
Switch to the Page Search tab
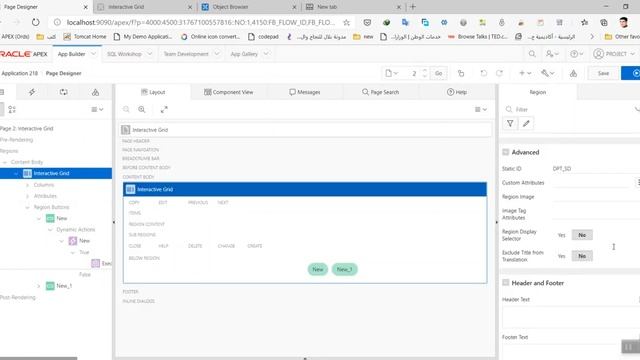pos(380,92)
